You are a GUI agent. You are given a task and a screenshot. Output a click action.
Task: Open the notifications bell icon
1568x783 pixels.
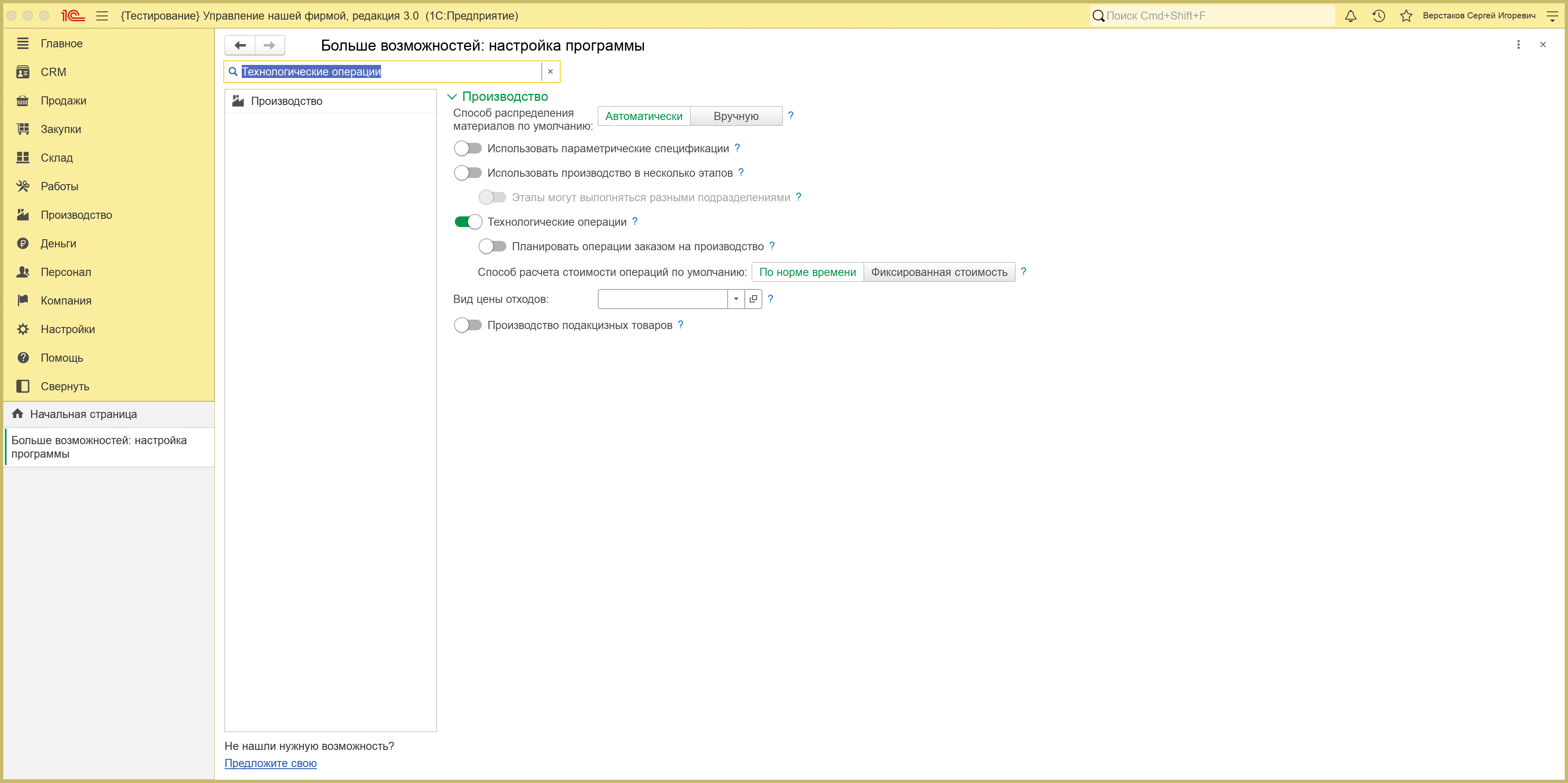pos(1350,16)
